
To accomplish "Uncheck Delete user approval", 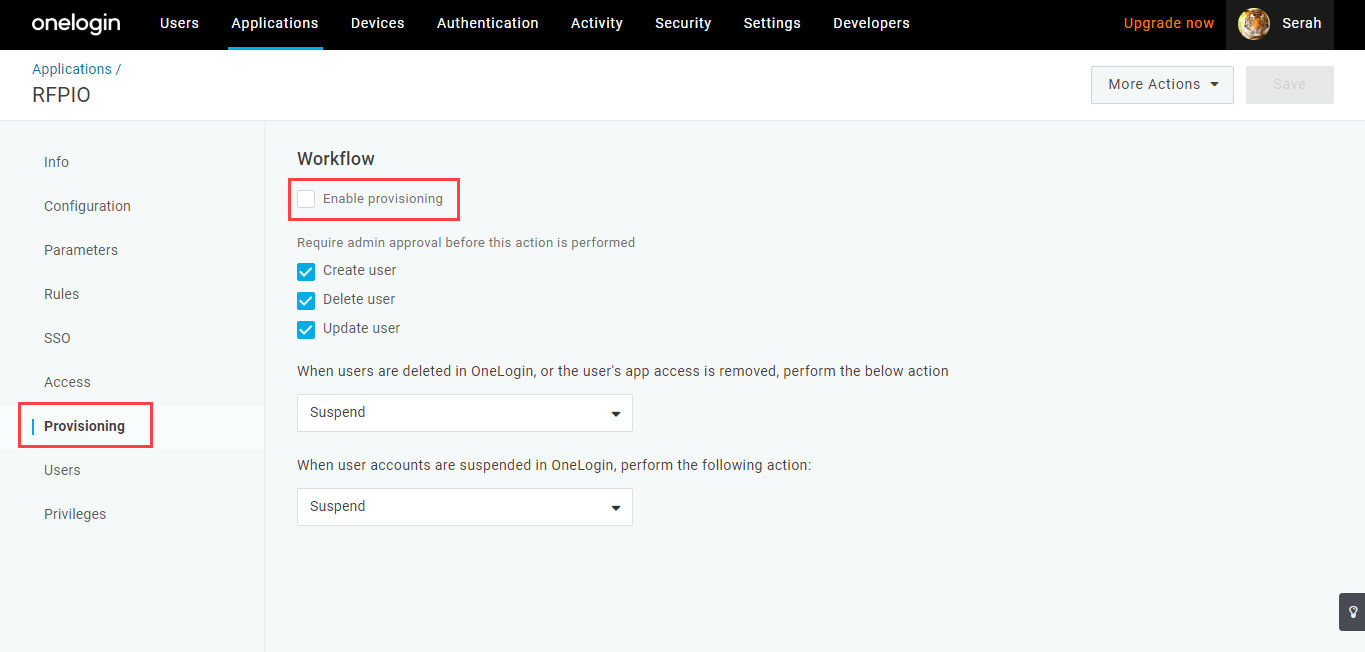I will pyautogui.click(x=306, y=300).
